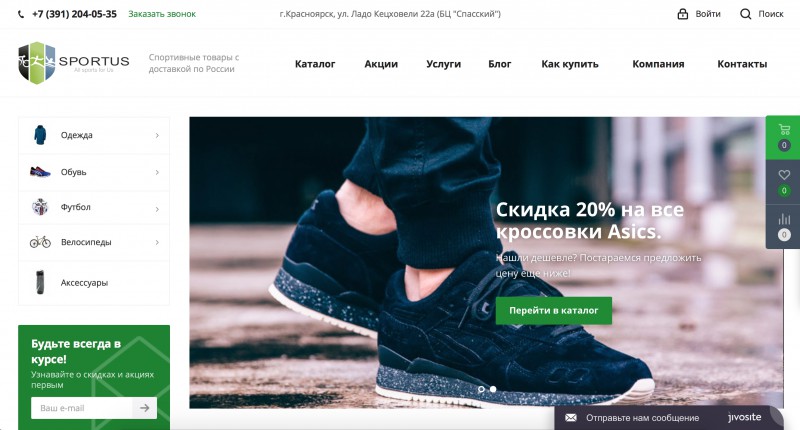Click the Заказать звонок link
The height and width of the screenshot is (430, 800).
[x=162, y=14]
